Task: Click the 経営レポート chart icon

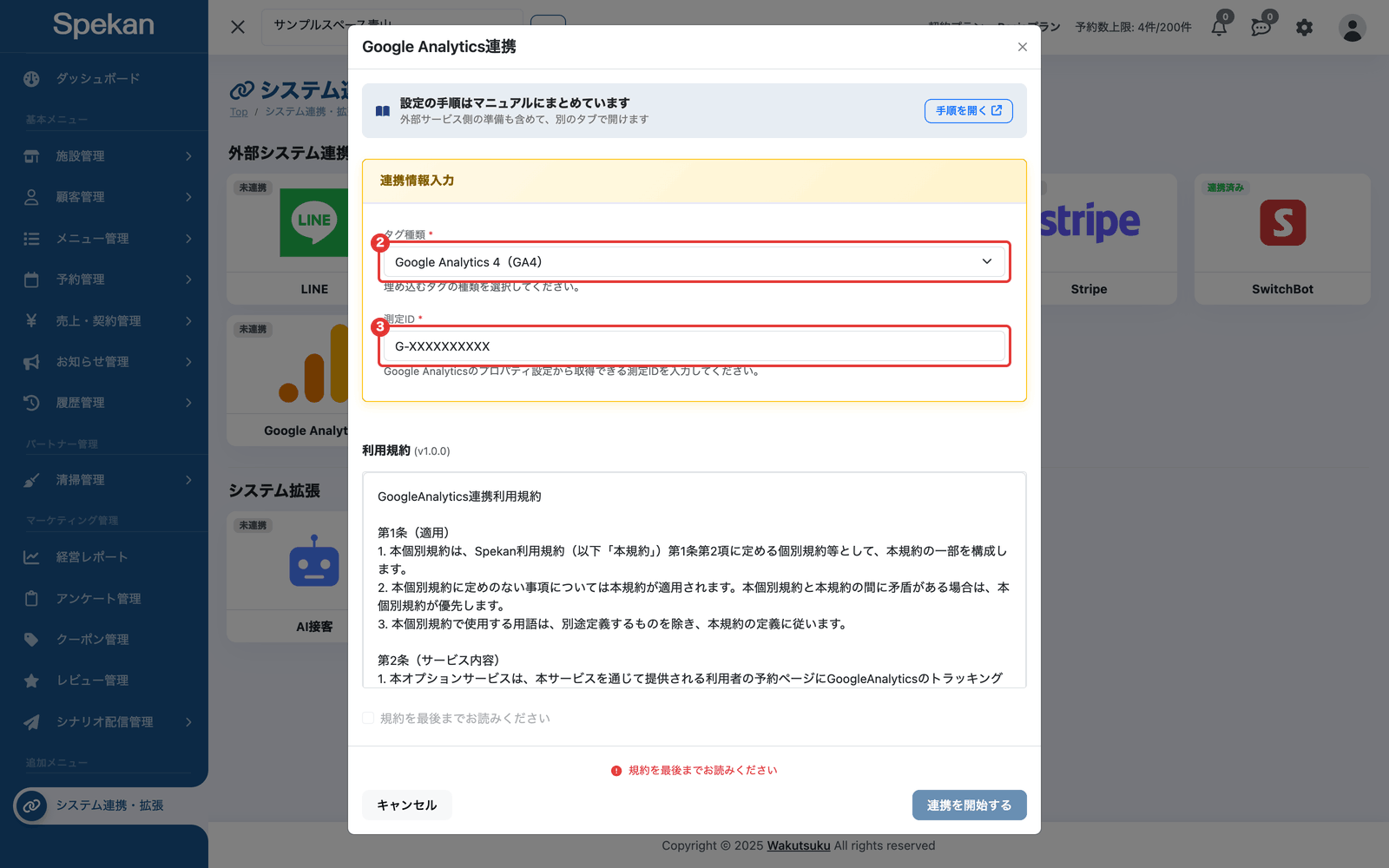Action: pos(31,557)
